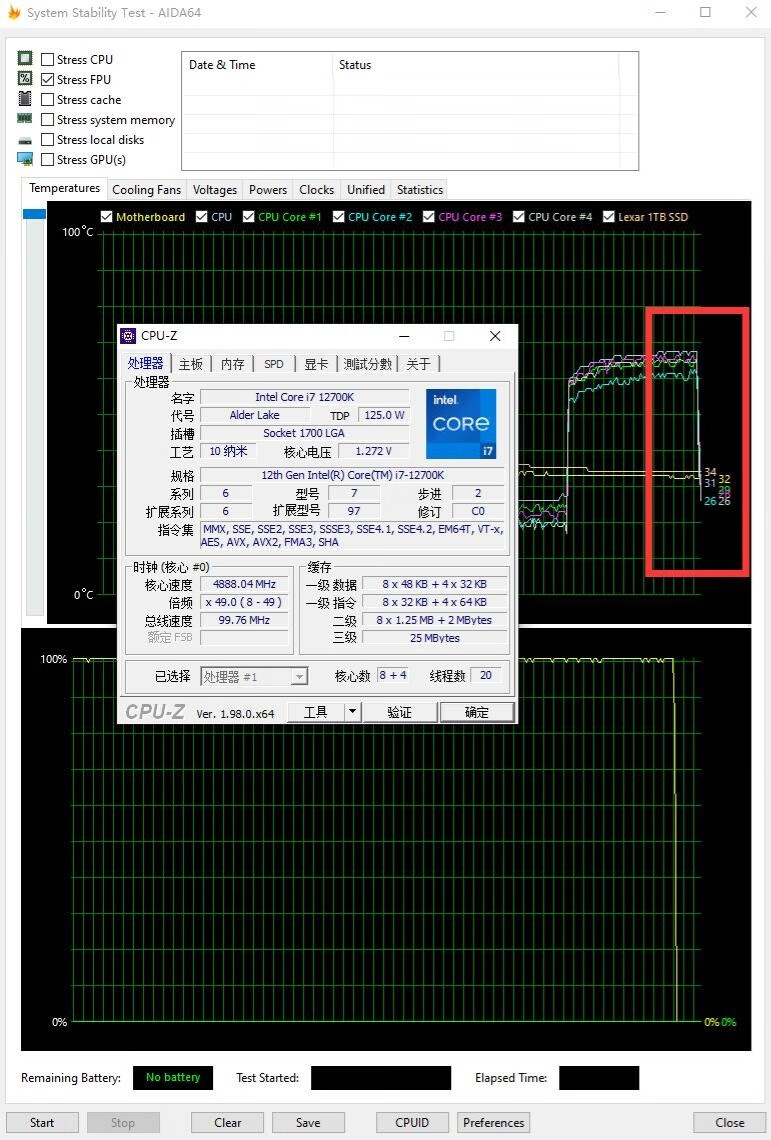
Task: Toggle the CPU Core #2 graph checkbox
Action: 338,217
